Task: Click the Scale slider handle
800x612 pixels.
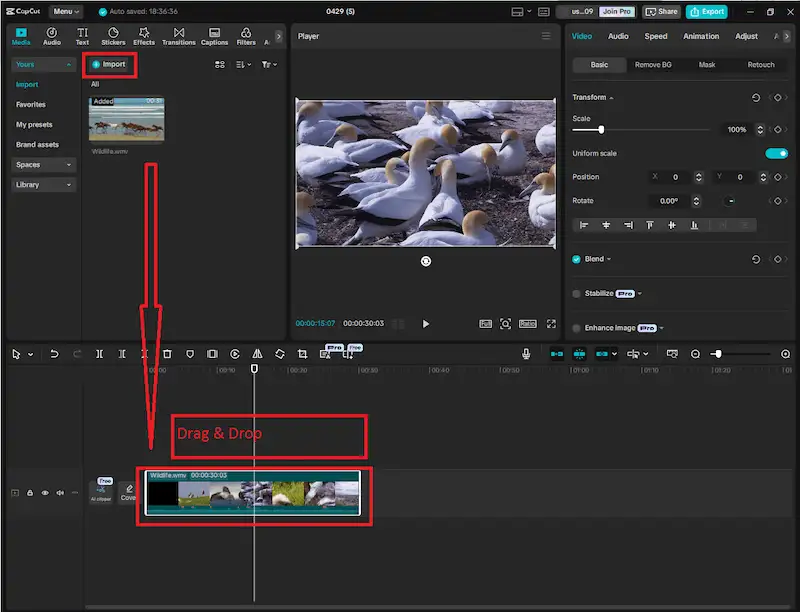Action: pos(601,130)
